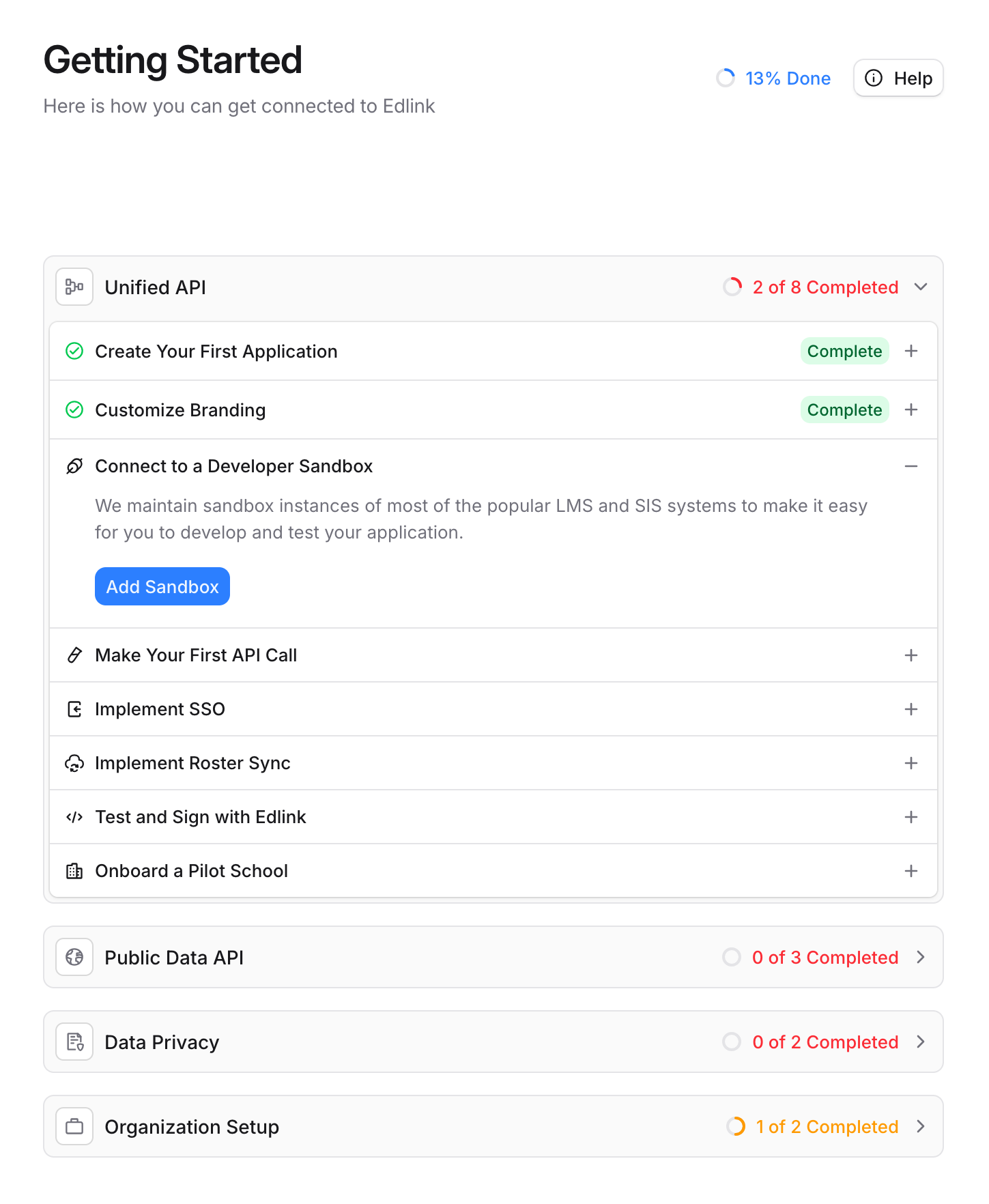Click the 1 of 2 Completed status
989x1204 pixels.
827,1126
